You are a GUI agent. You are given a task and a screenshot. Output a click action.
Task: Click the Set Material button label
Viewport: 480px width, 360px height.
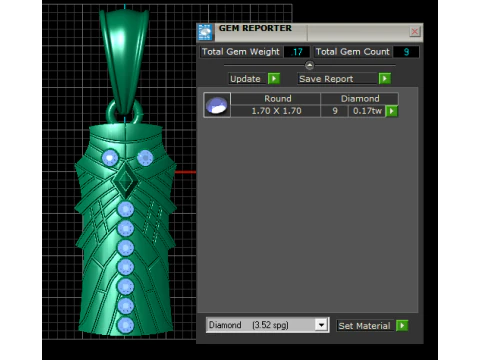[364, 326]
